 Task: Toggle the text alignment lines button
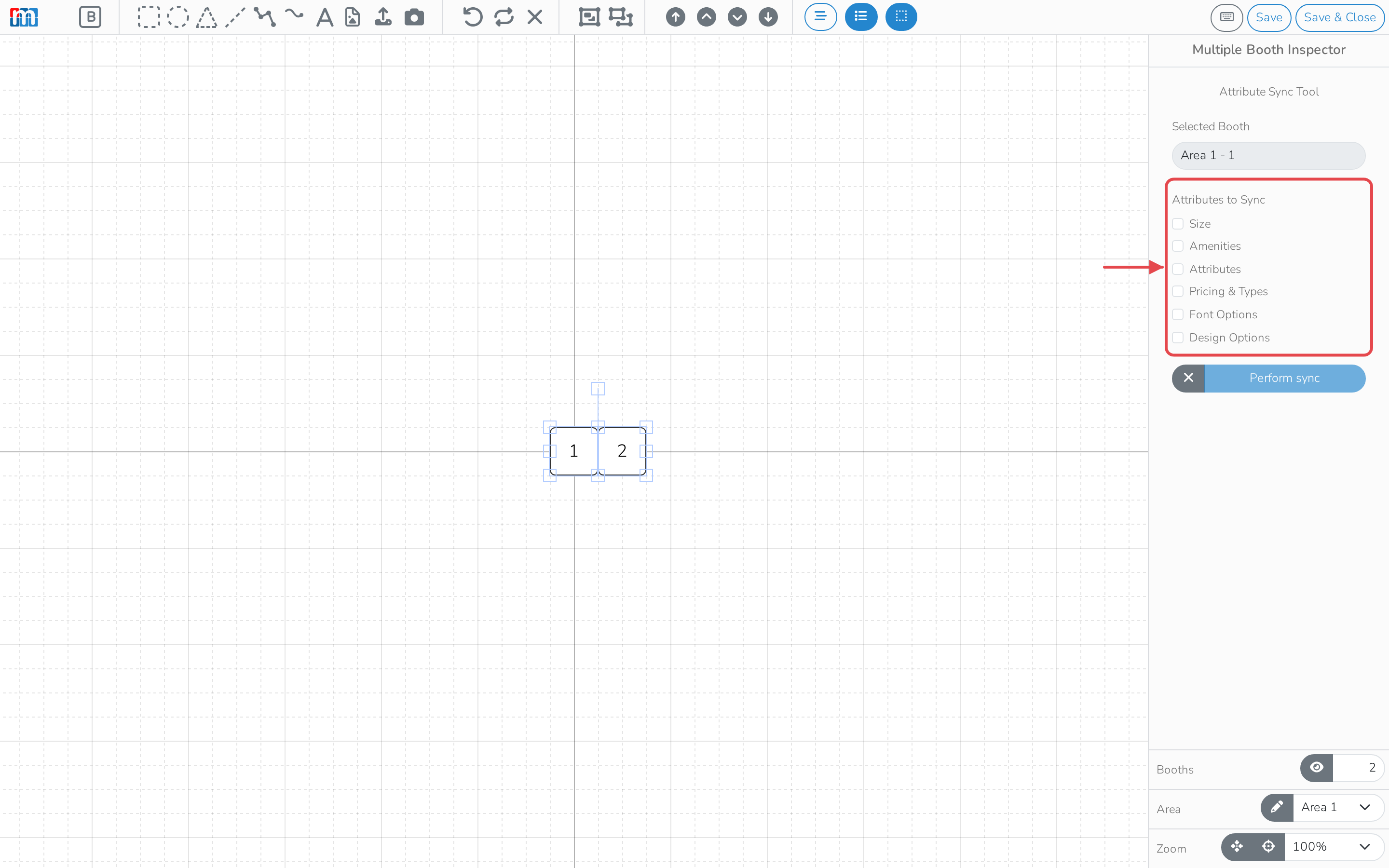point(821,17)
